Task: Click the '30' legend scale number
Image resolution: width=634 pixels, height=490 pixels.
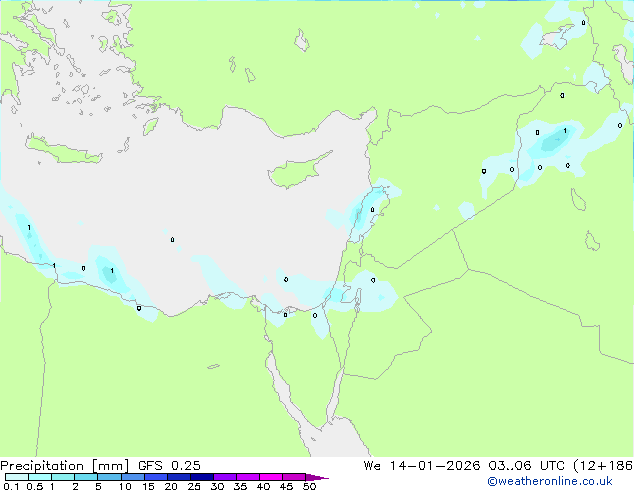Action: [x=217, y=486]
